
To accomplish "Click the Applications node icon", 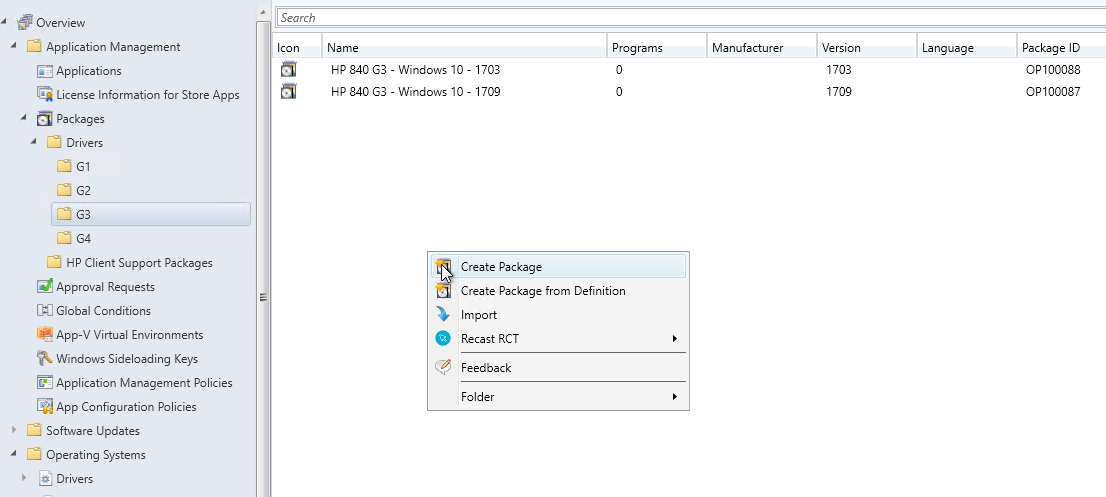I will 44,71.
